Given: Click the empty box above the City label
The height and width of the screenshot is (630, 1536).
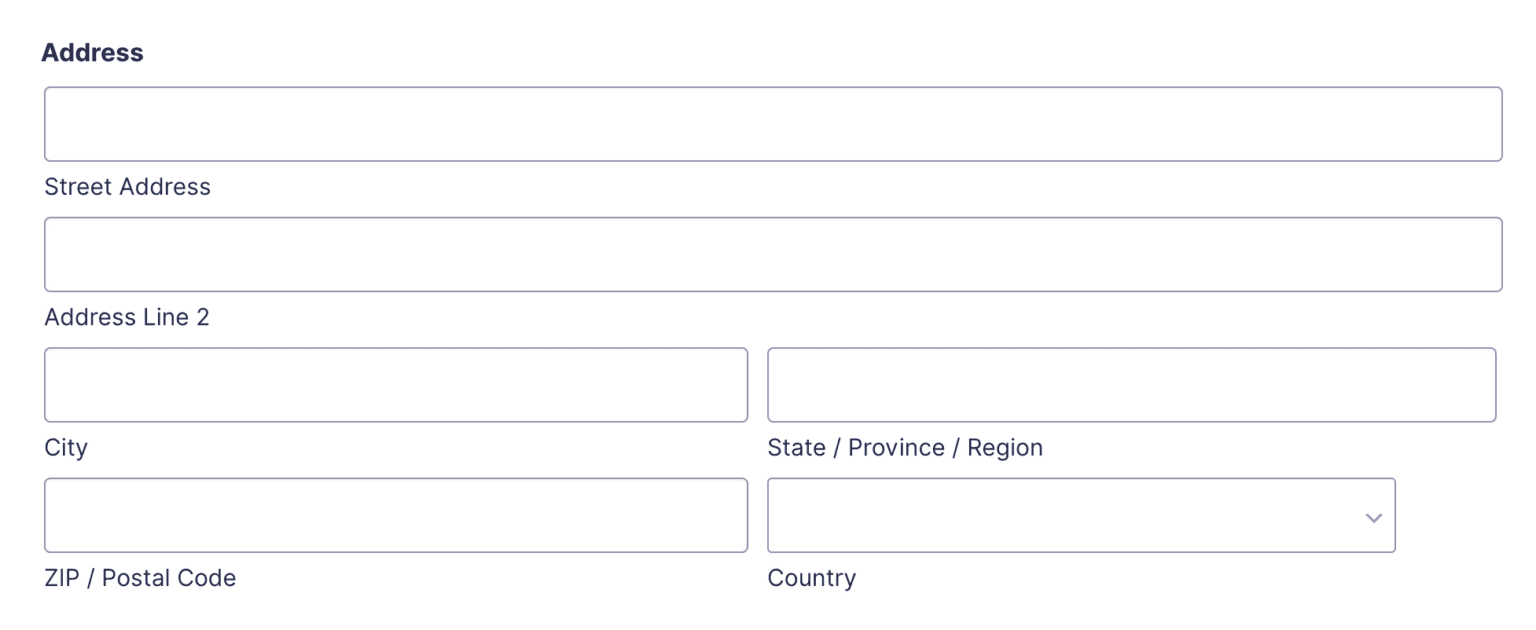Looking at the screenshot, I should tap(396, 385).
